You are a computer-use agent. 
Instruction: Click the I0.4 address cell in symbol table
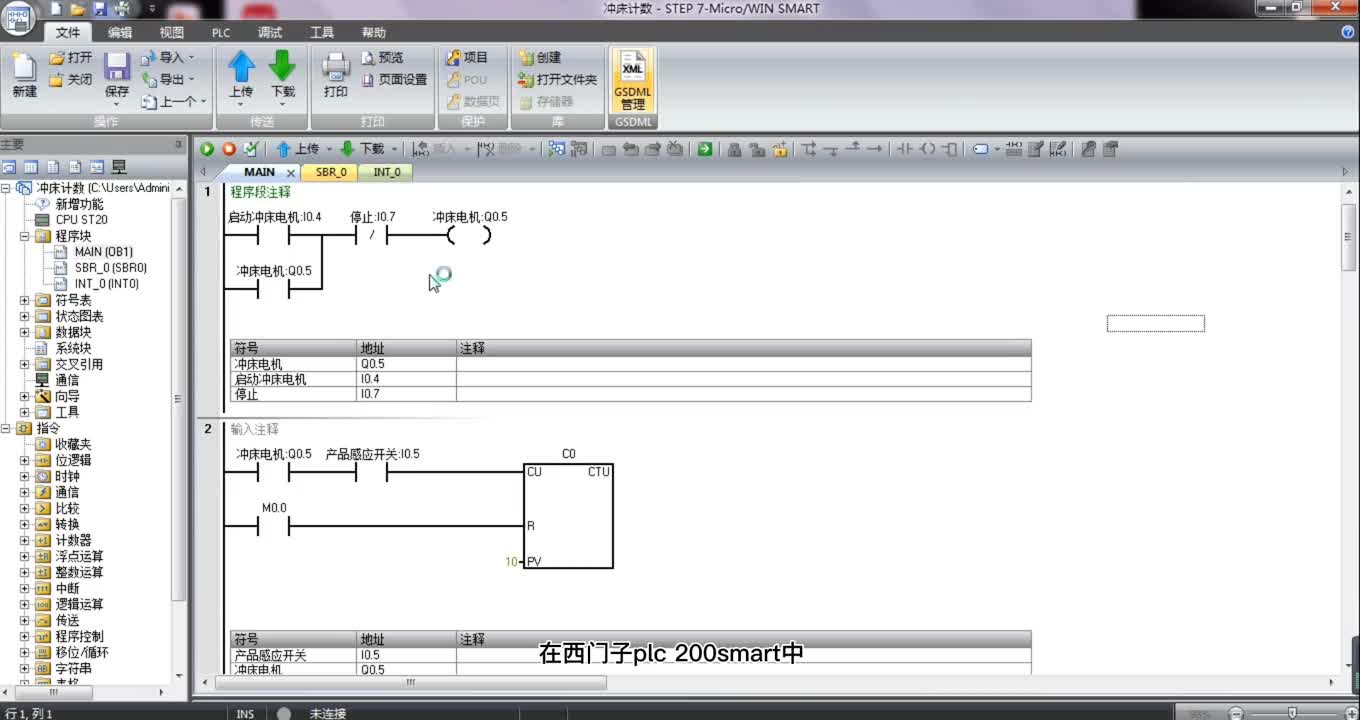407,379
